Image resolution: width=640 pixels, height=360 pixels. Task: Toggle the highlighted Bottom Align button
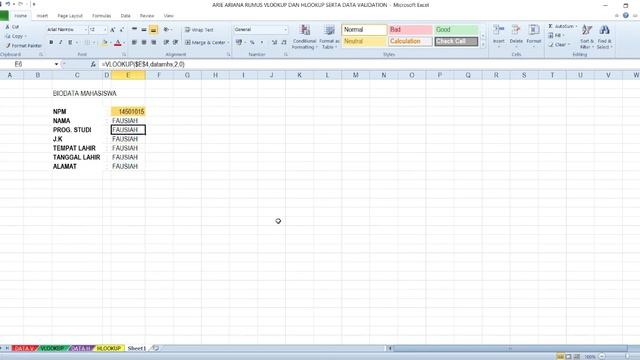[x=153, y=30]
